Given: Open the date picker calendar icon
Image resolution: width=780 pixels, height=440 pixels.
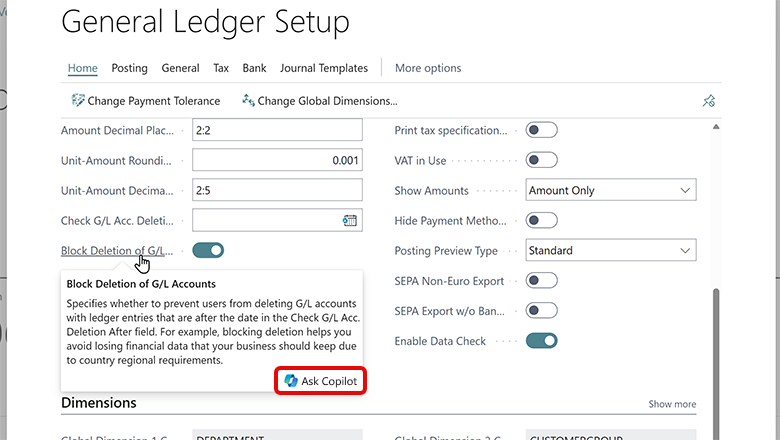Looking at the screenshot, I should (x=350, y=221).
